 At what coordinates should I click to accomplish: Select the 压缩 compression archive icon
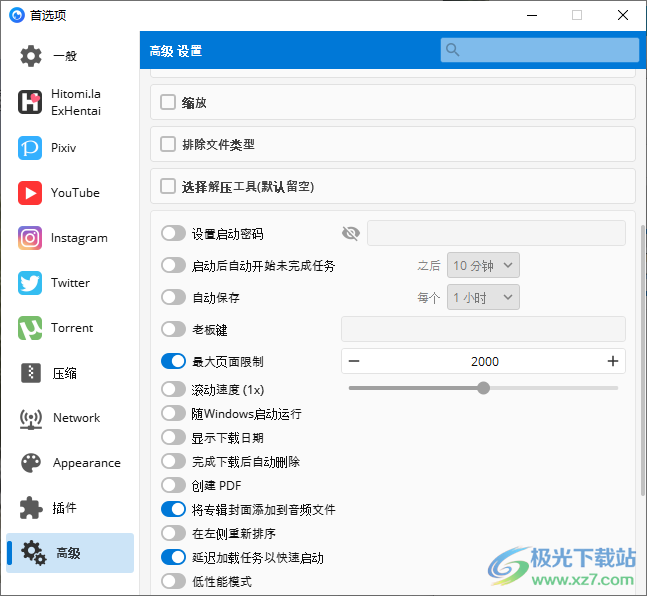tap(31, 373)
